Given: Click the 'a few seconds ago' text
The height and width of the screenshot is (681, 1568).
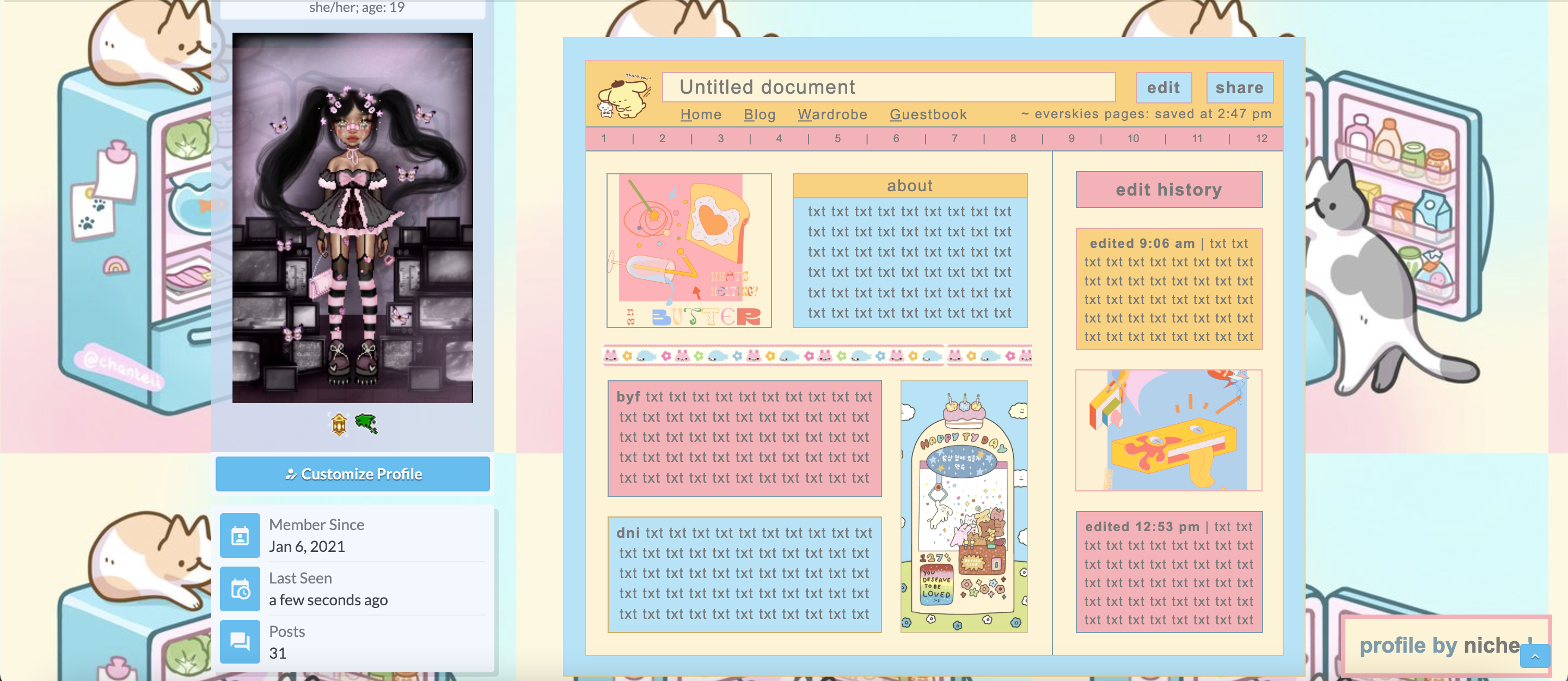Looking at the screenshot, I should [328, 600].
